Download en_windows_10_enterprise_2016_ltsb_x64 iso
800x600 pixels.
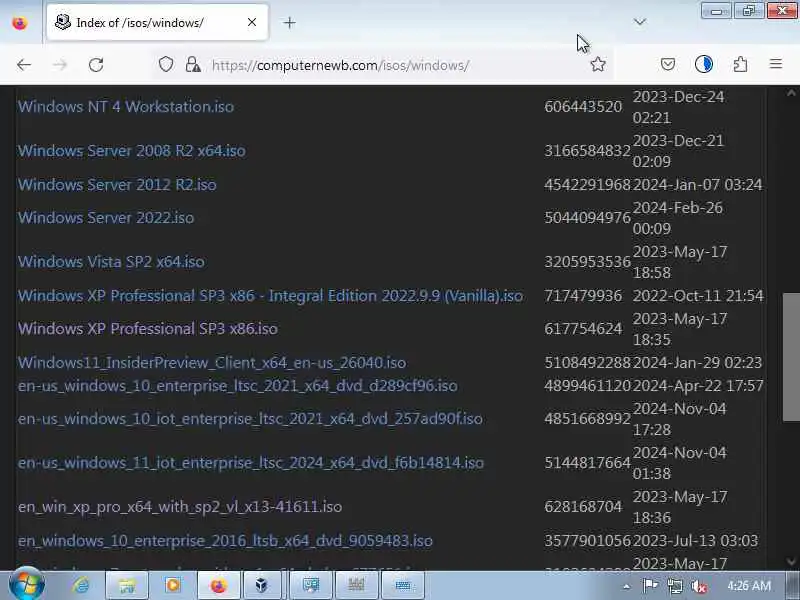pos(225,540)
